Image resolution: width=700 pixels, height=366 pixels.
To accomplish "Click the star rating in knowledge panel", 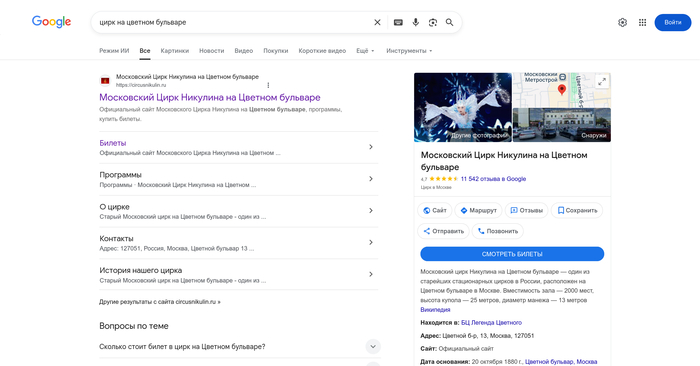I will pos(443,179).
